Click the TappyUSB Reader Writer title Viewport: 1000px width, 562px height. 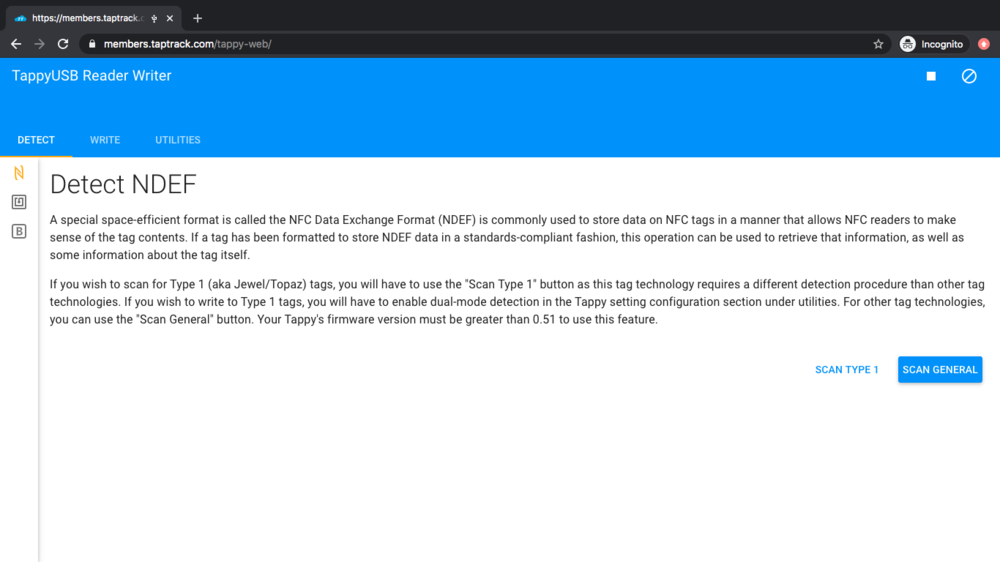pos(92,75)
